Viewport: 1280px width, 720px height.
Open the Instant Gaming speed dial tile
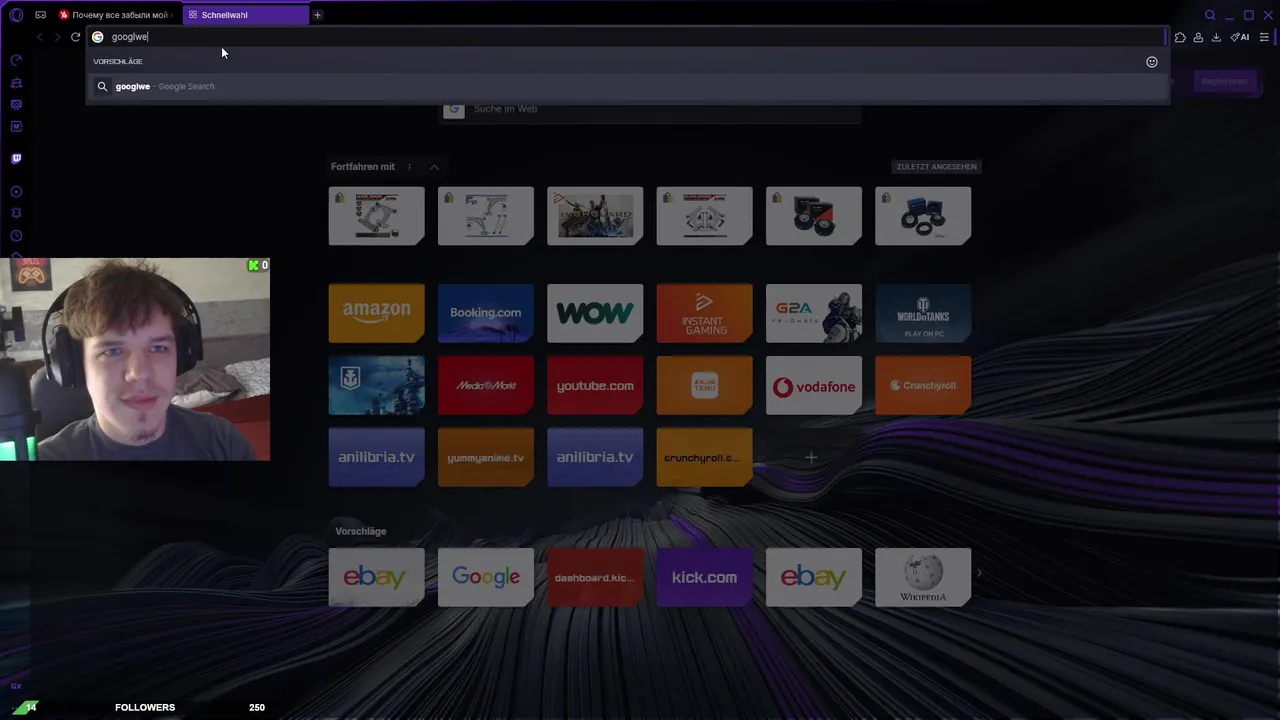[704, 313]
